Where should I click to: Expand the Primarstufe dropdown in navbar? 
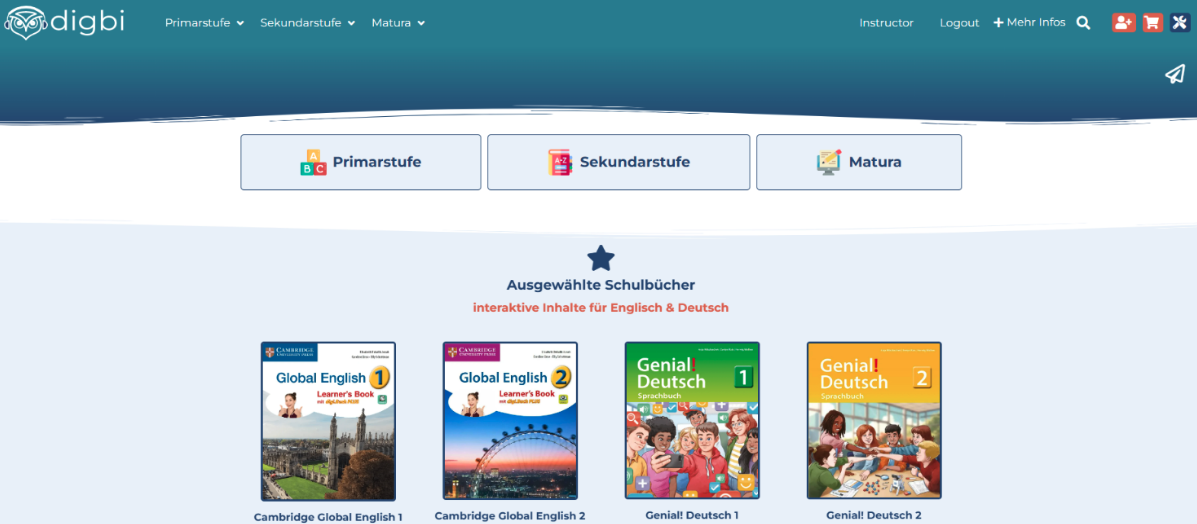click(204, 23)
